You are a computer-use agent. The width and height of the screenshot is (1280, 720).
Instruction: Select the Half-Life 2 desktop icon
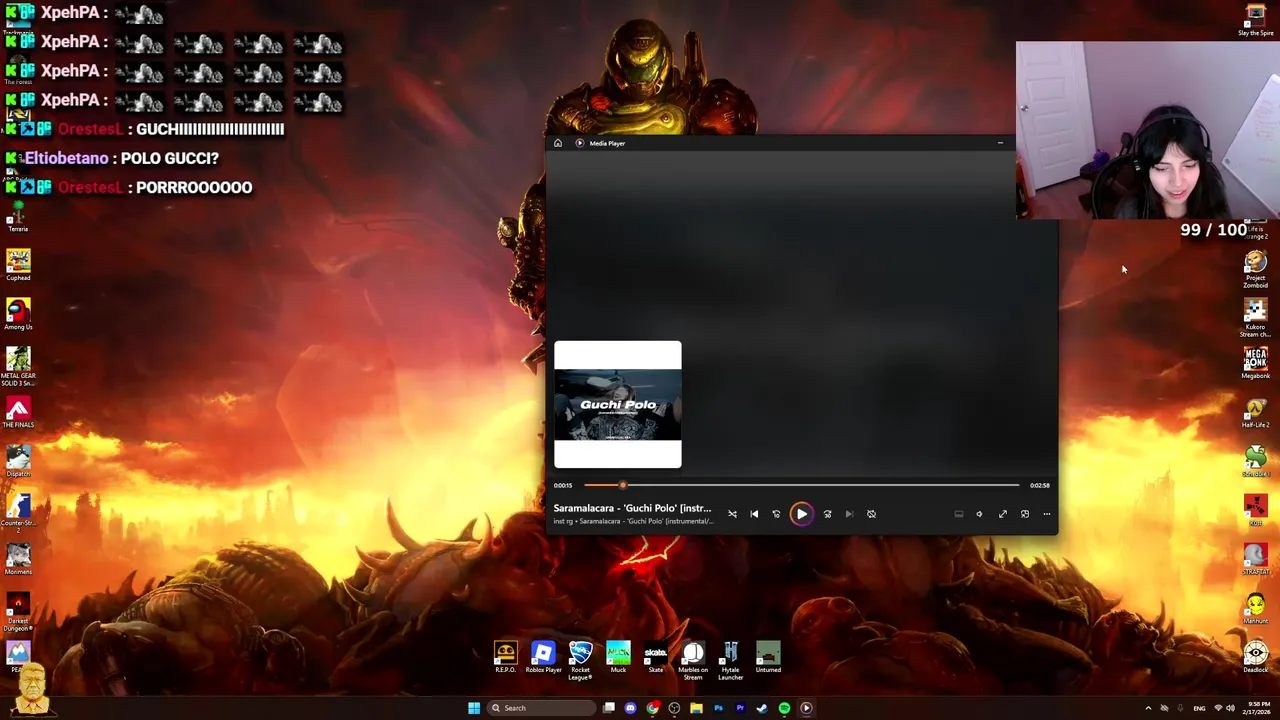[1255, 412]
